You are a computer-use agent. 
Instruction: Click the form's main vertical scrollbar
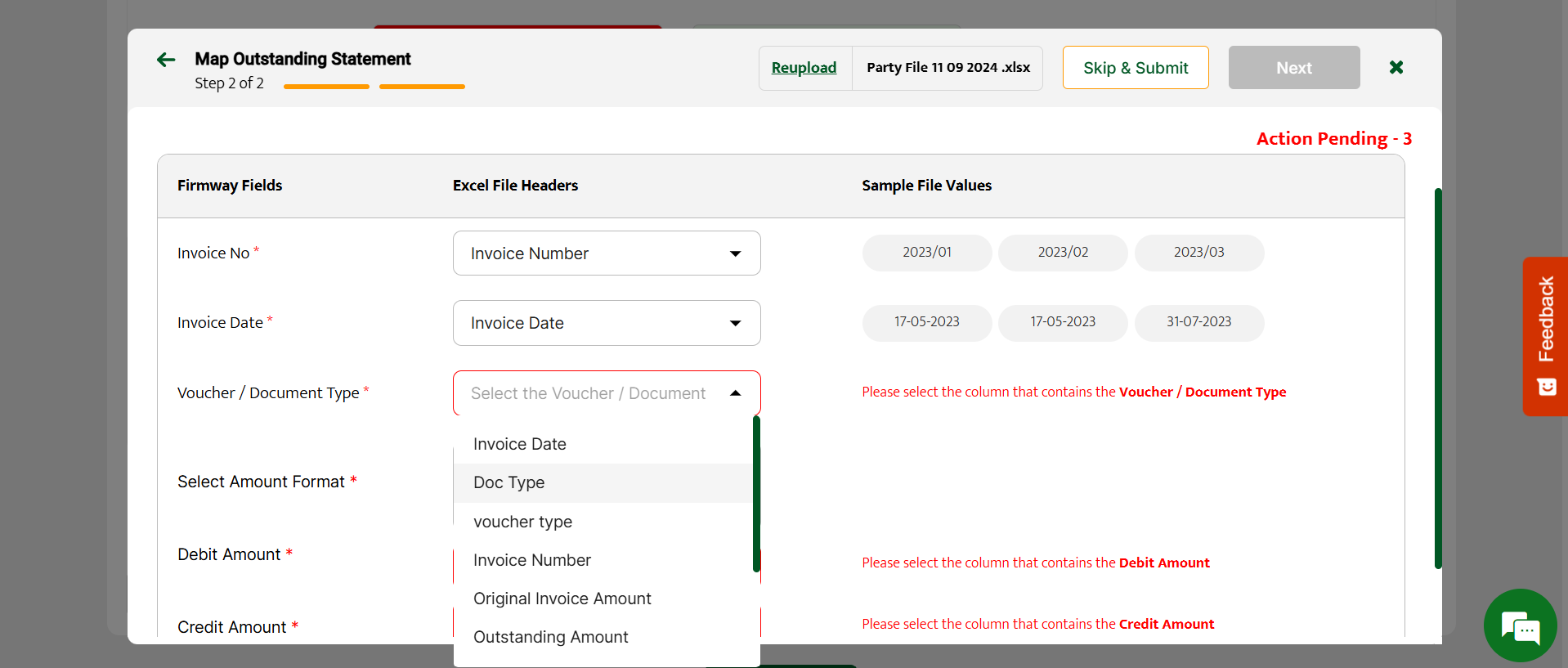1437,378
